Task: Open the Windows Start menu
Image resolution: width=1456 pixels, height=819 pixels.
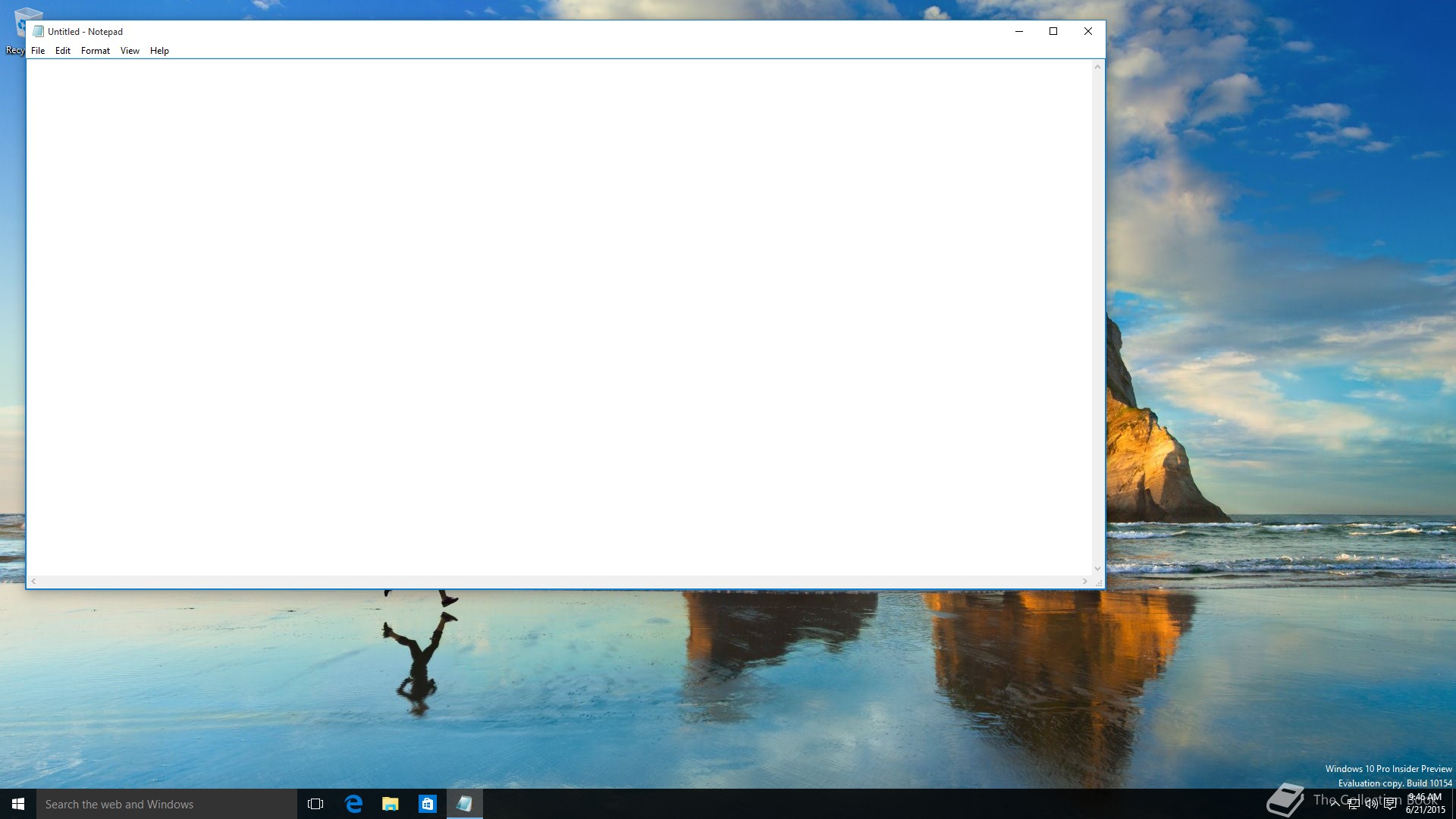Action: pos(18,804)
